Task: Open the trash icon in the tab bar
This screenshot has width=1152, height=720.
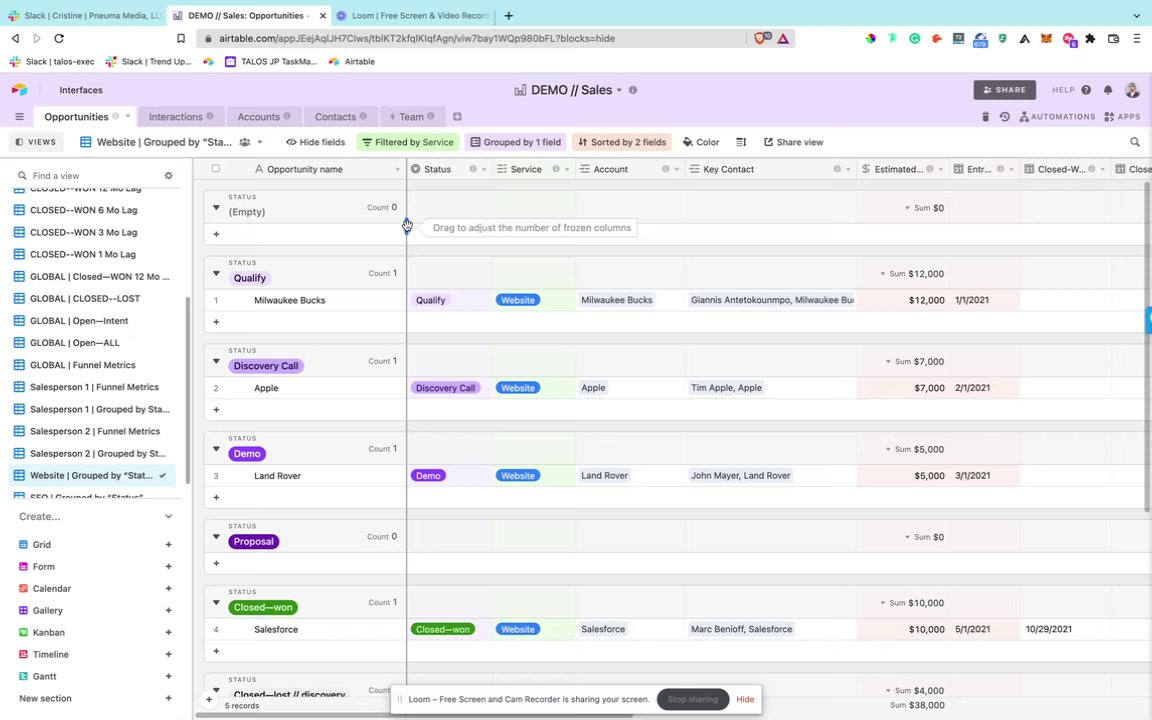Action: (985, 117)
